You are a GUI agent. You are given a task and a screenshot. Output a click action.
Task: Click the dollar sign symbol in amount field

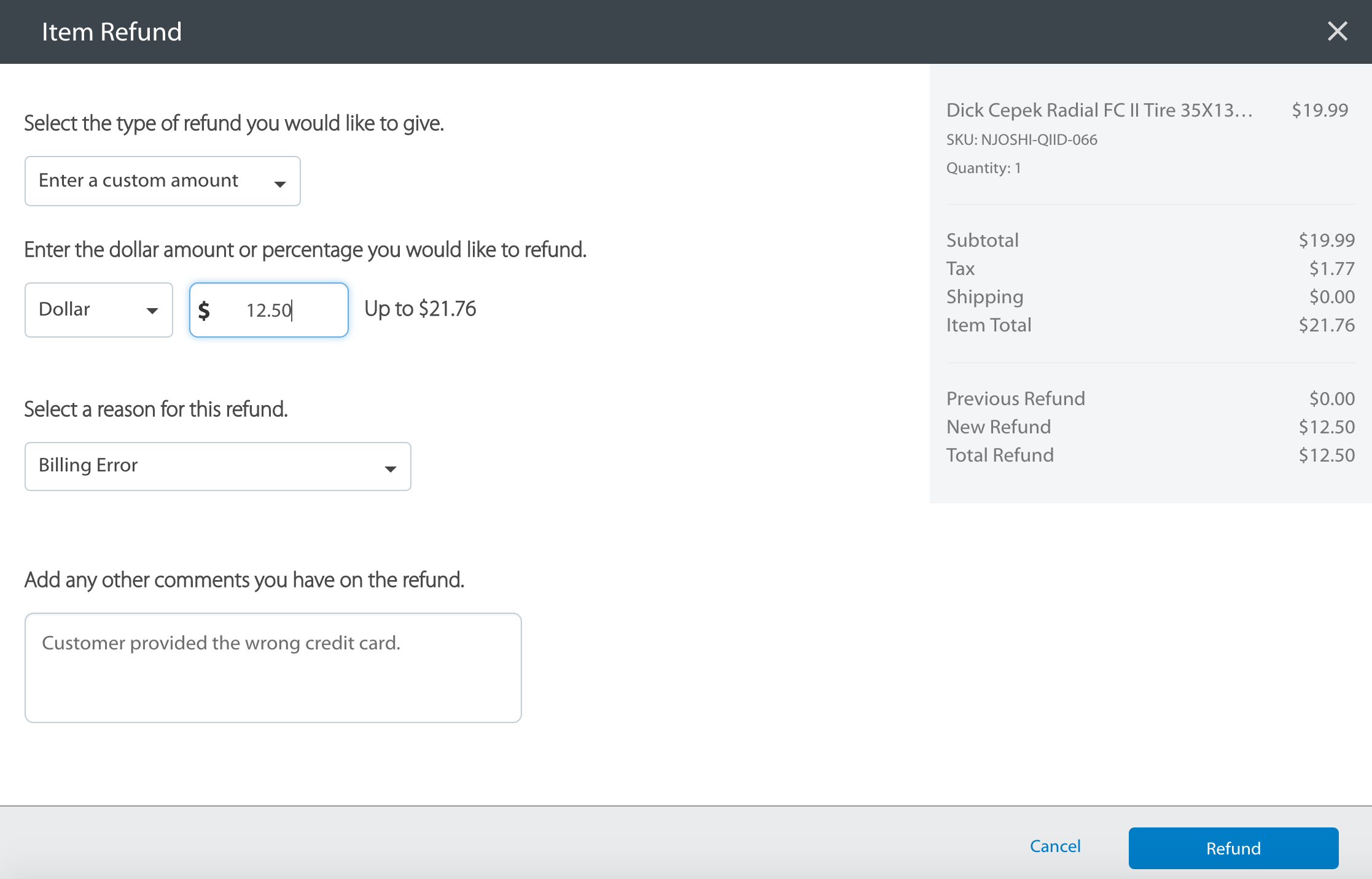pos(205,311)
